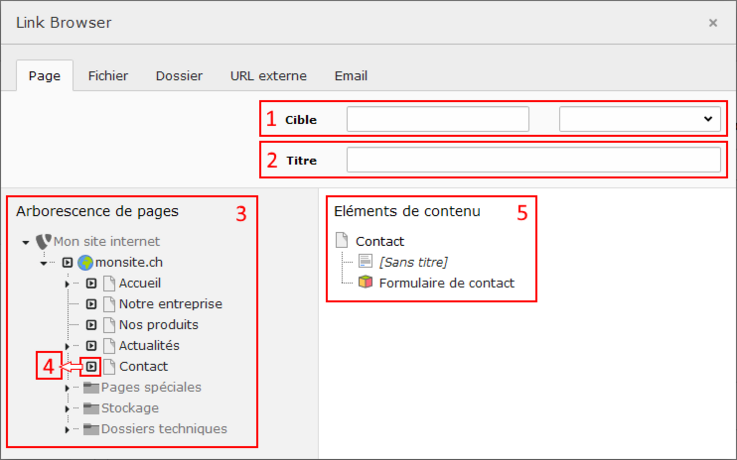Click the [Sans titre] content element icon
The height and width of the screenshot is (460, 737).
click(365, 262)
